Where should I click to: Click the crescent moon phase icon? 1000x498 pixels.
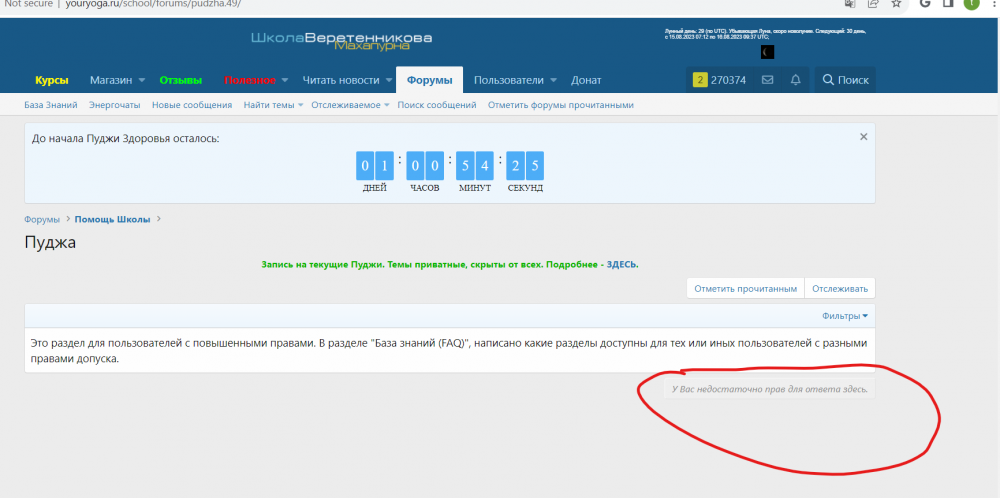coord(766,51)
